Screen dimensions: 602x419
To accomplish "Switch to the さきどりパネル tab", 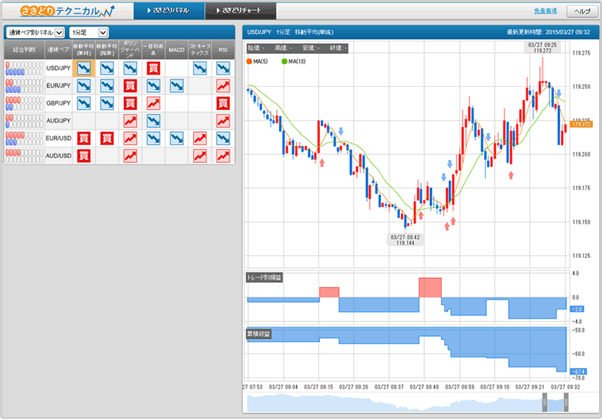I will (x=169, y=11).
